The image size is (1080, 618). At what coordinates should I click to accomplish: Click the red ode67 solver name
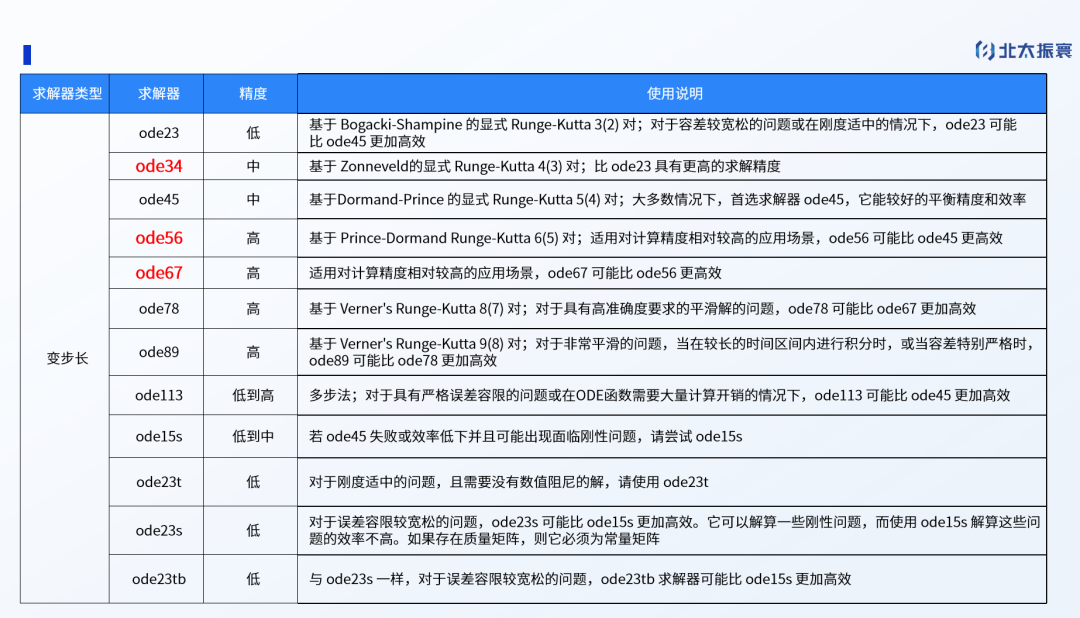click(159, 273)
